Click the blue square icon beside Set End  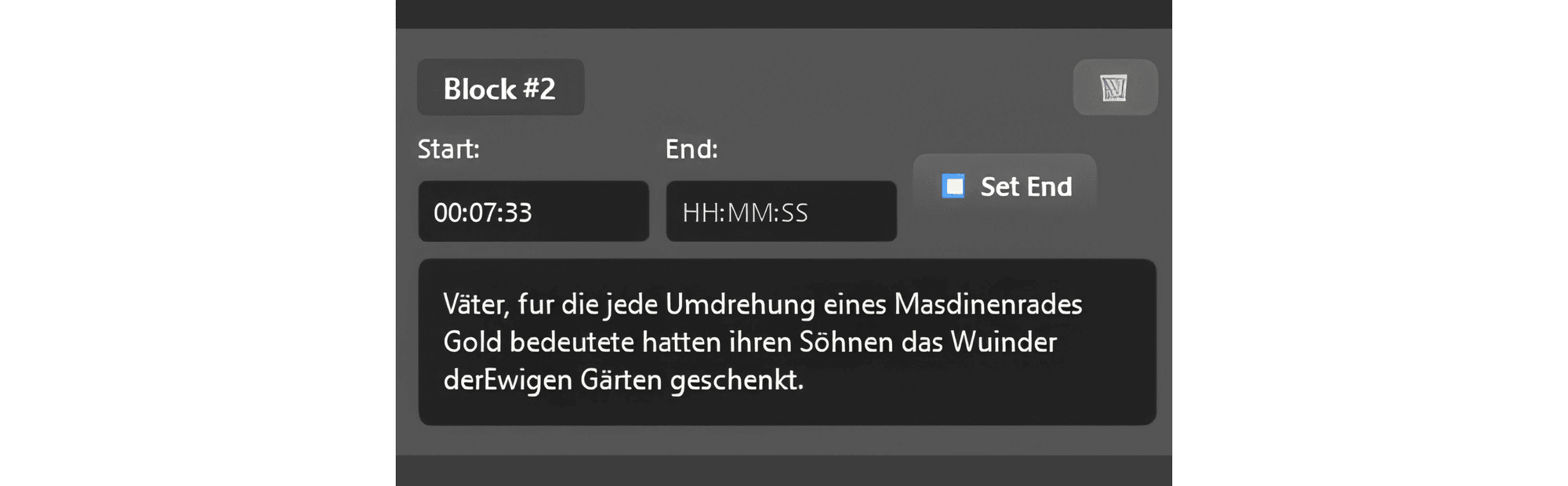click(x=953, y=187)
